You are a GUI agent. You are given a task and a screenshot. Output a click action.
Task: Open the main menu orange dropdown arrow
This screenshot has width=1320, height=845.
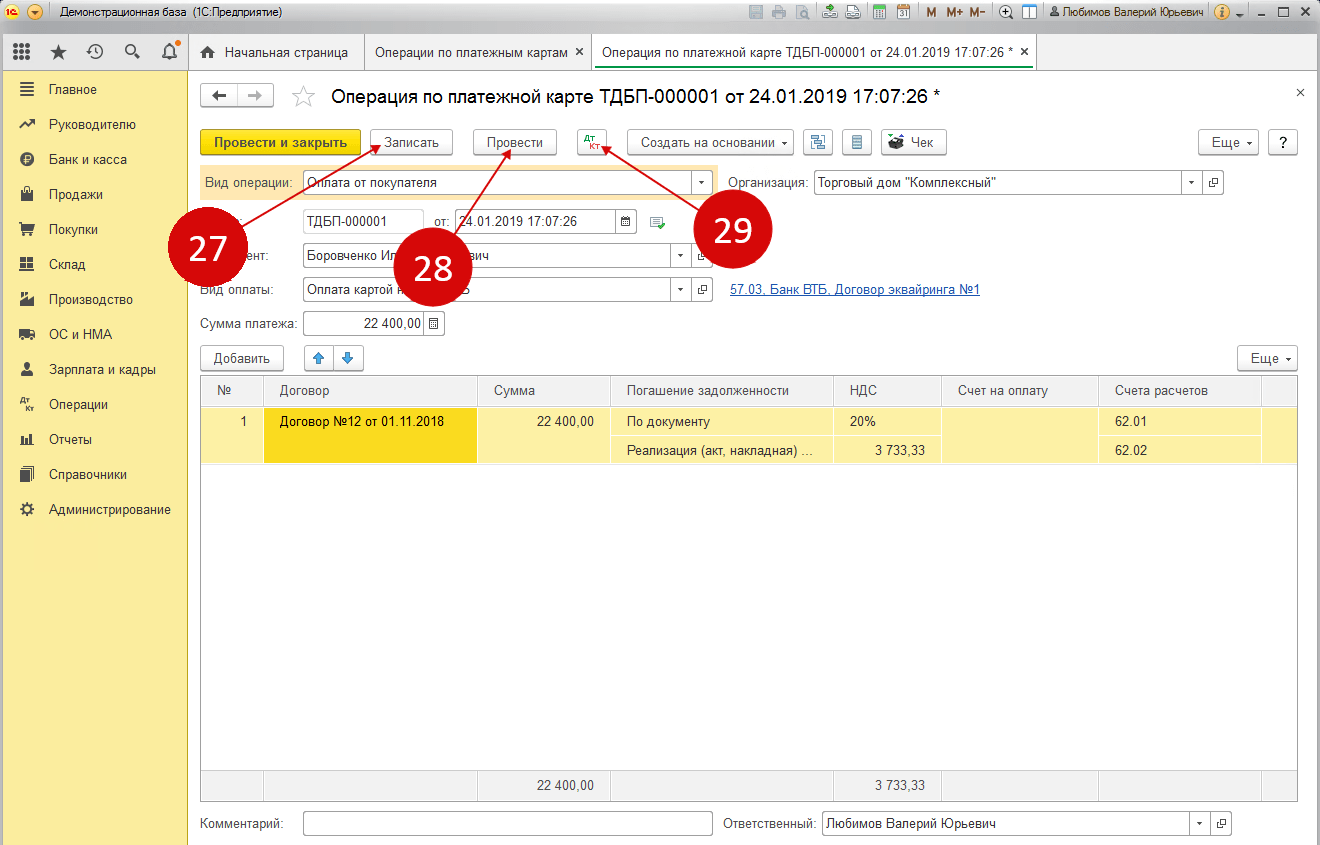(x=35, y=12)
